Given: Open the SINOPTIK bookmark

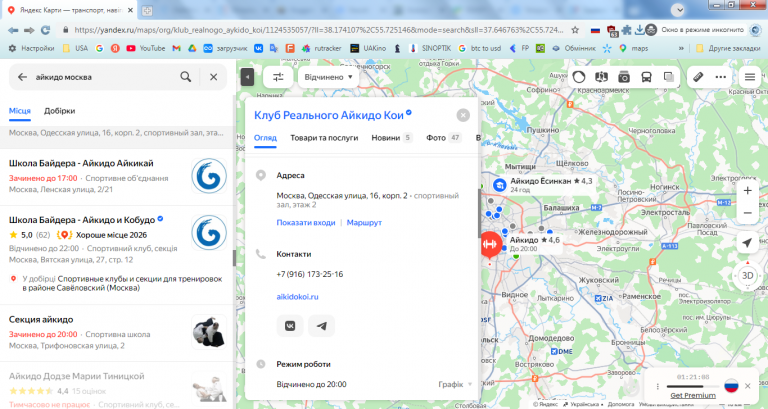Looking at the screenshot, I should click(430, 48).
